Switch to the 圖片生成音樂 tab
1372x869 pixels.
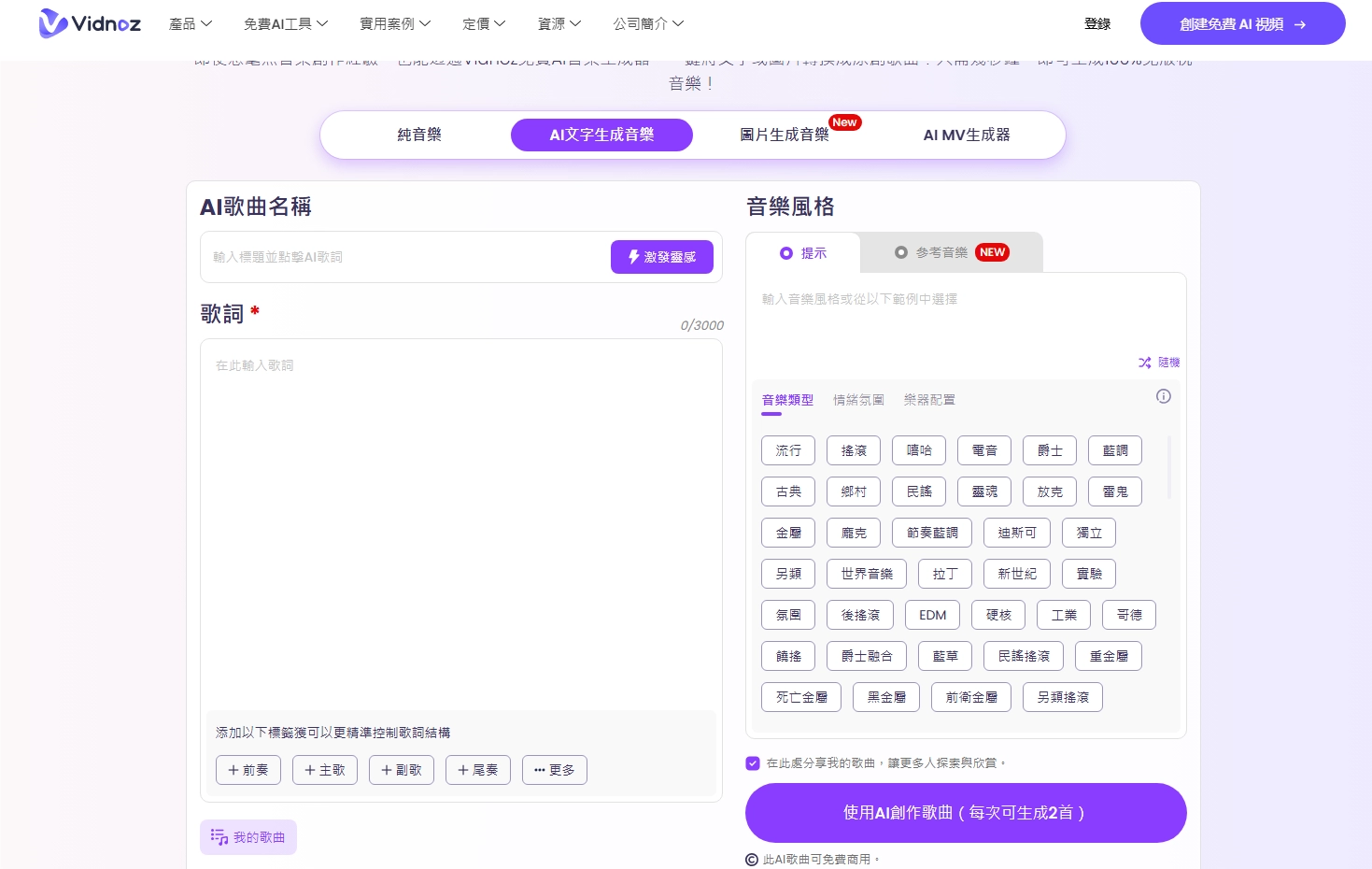tap(785, 135)
